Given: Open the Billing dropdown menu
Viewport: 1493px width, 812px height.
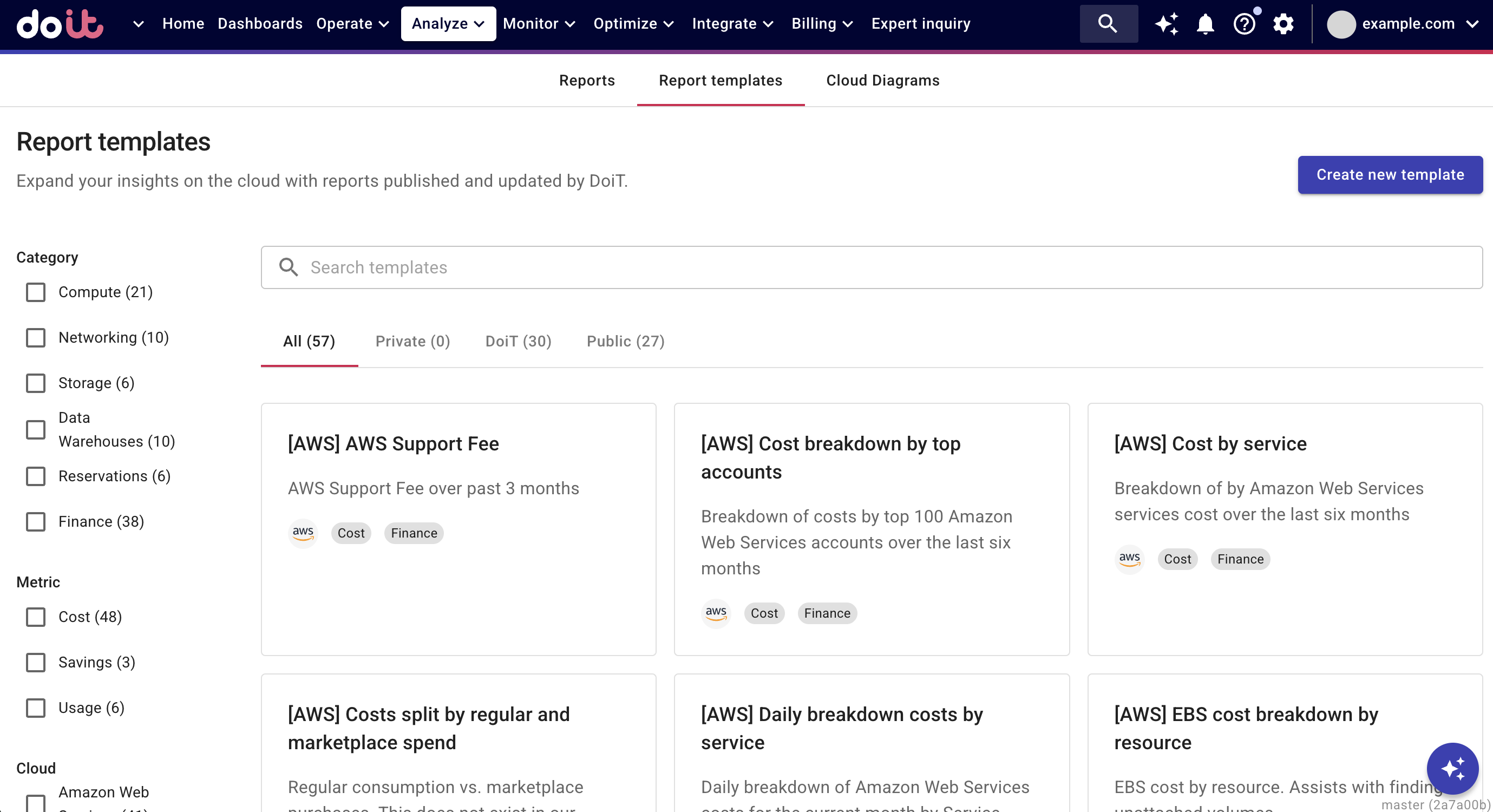Looking at the screenshot, I should tap(822, 24).
